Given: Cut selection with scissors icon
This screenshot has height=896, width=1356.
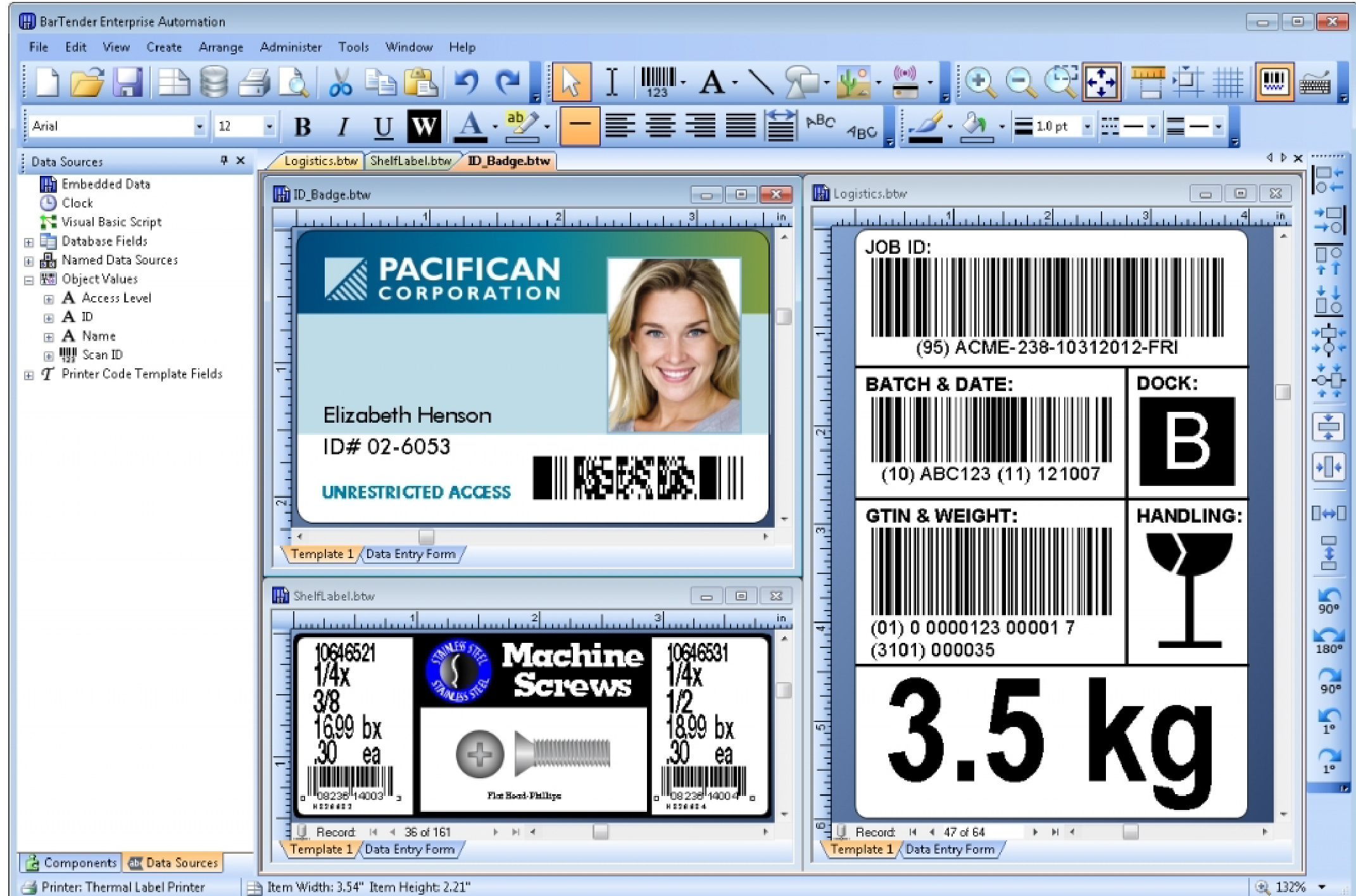Looking at the screenshot, I should click(341, 82).
